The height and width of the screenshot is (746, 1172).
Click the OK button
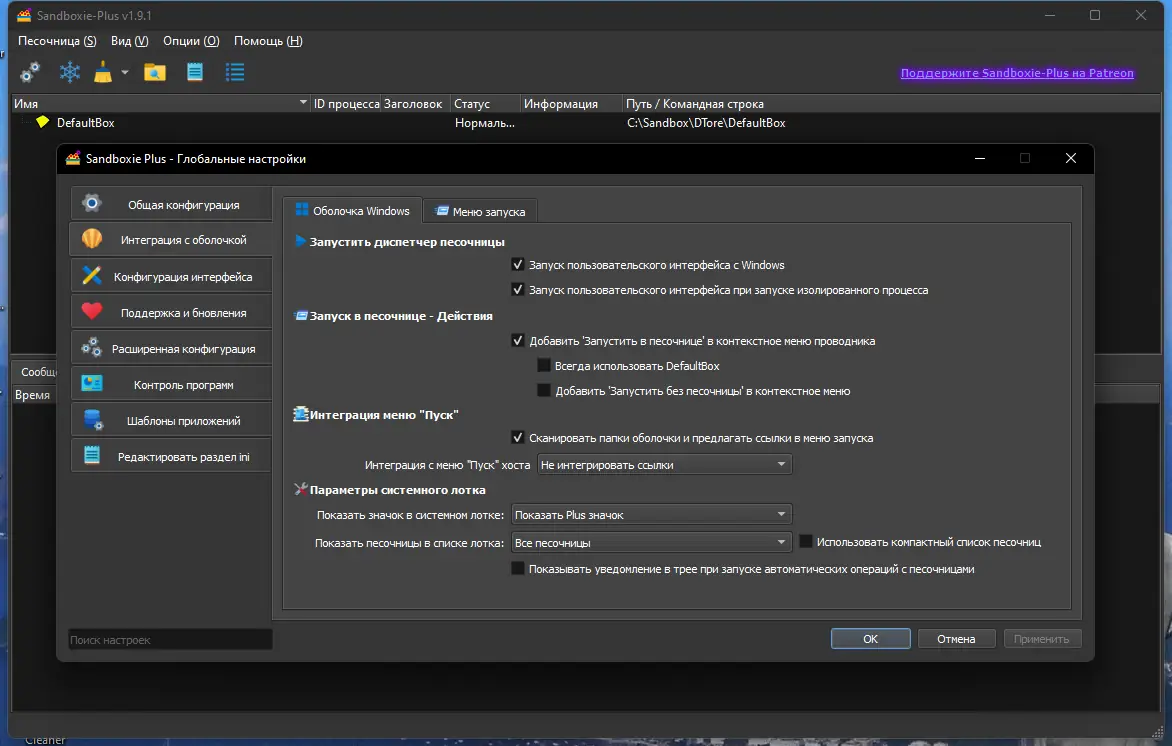[871, 638]
